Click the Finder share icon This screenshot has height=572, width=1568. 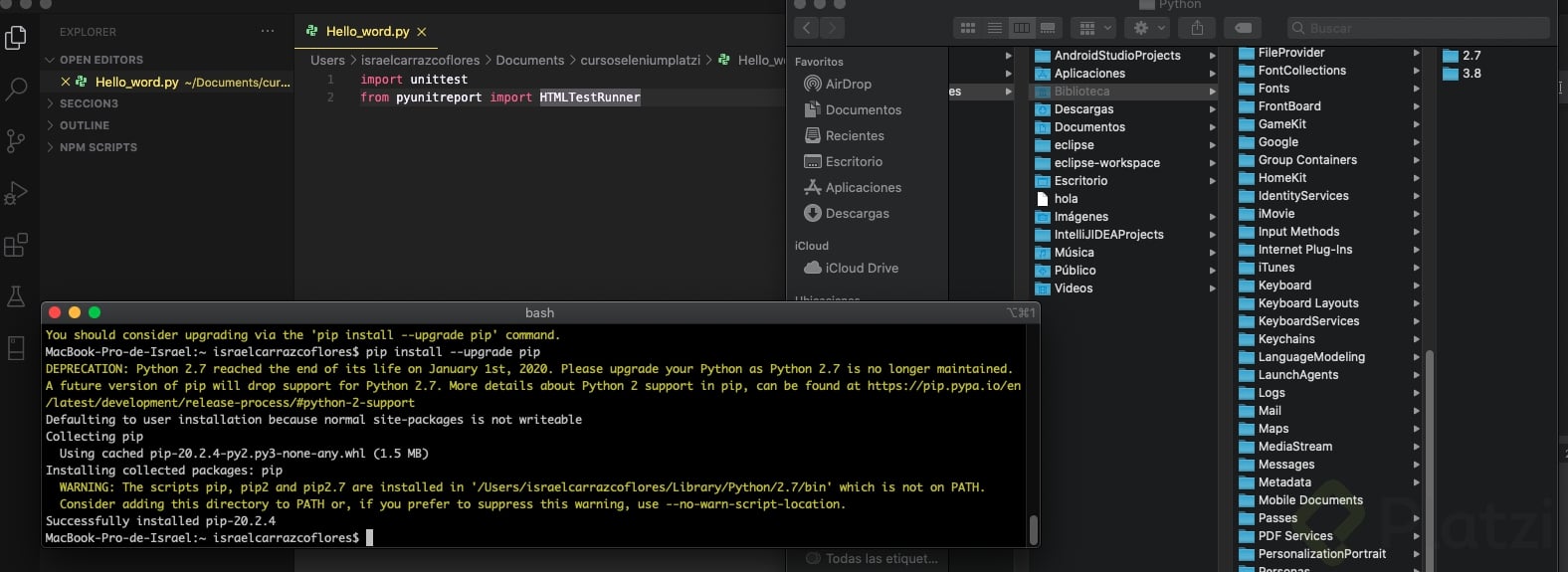pyautogui.click(x=1197, y=28)
